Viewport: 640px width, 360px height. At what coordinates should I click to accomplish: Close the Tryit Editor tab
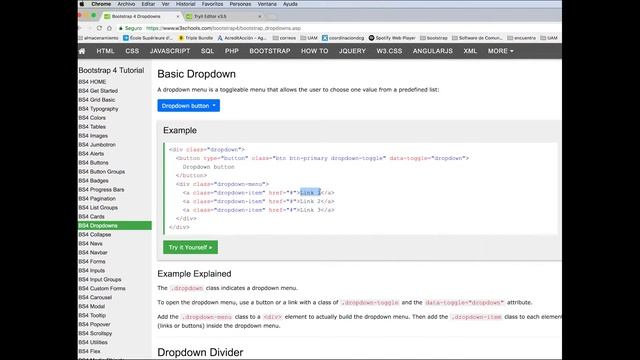coord(260,16)
